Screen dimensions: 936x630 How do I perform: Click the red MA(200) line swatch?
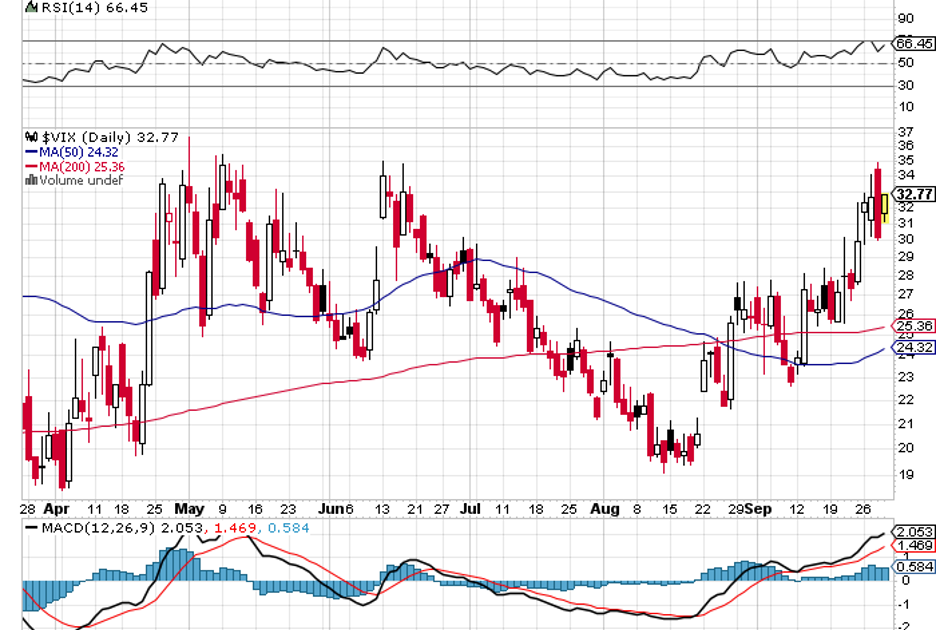click(31, 166)
